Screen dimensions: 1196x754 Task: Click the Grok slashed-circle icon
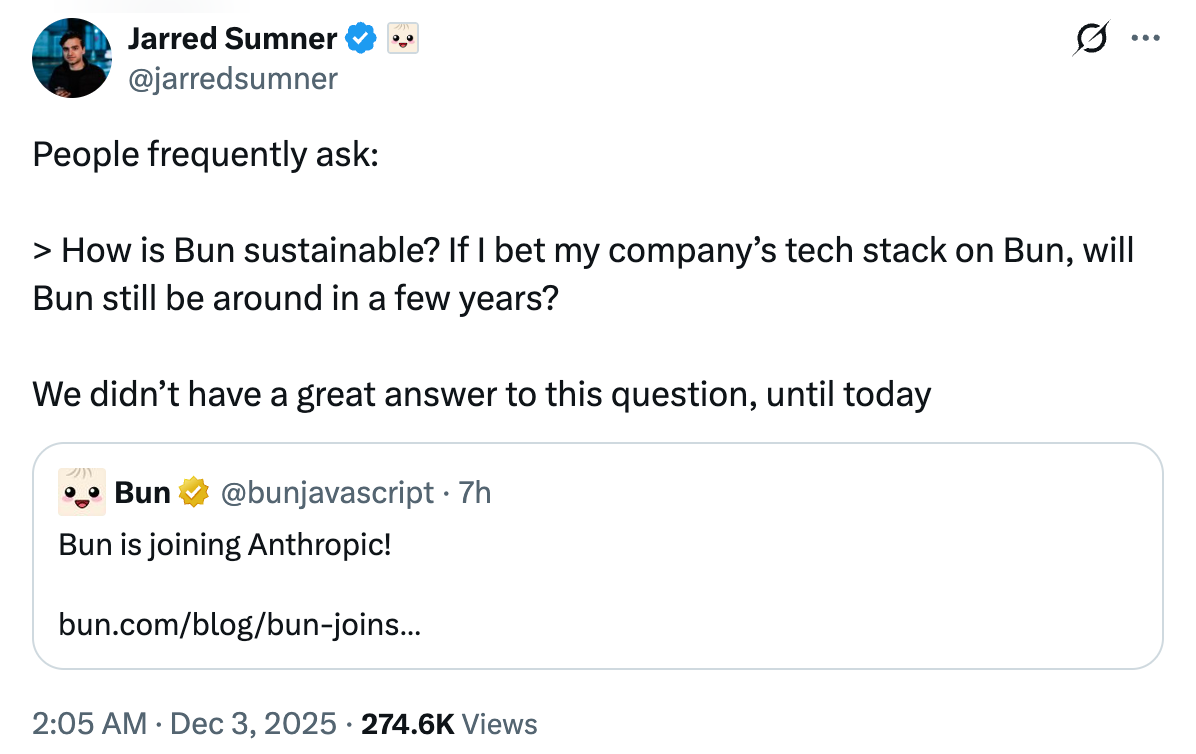coord(1090,39)
